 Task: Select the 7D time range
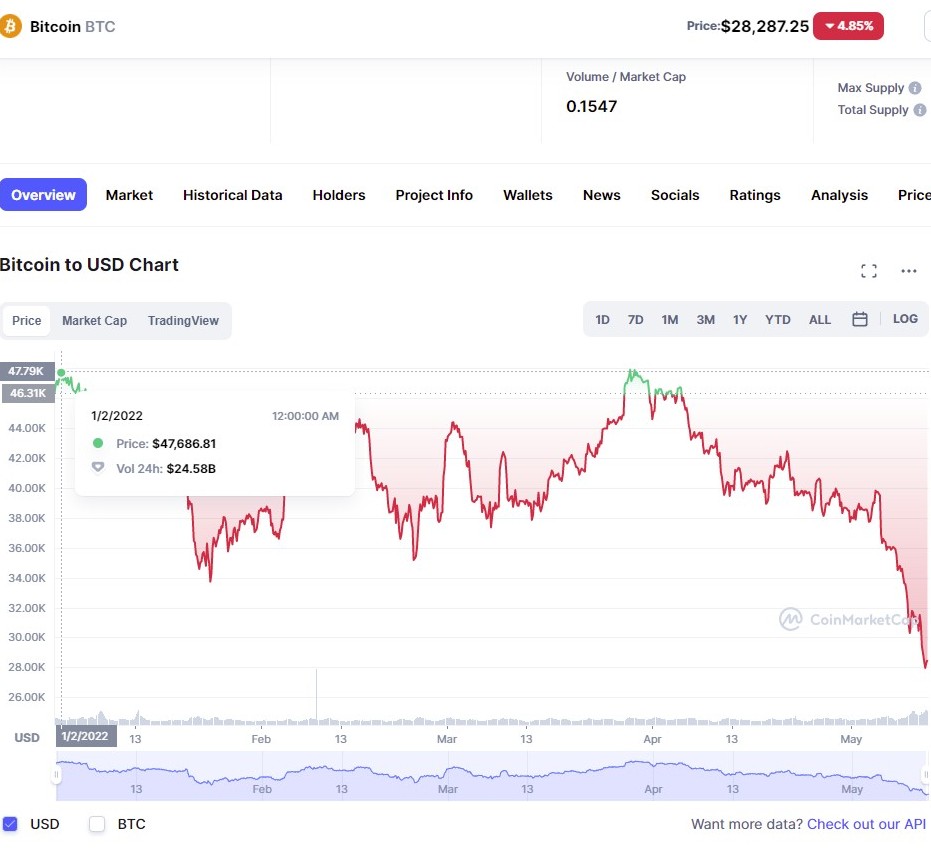(x=635, y=320)
